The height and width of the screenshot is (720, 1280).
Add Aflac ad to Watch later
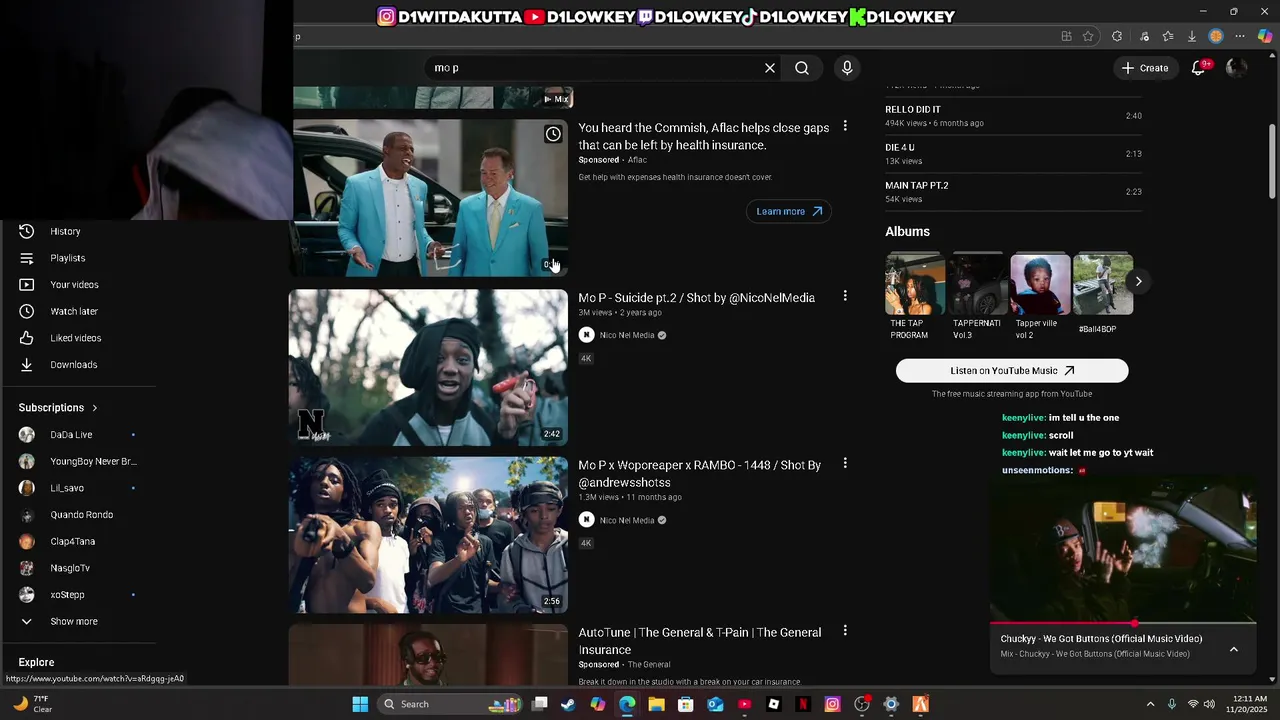553,134
